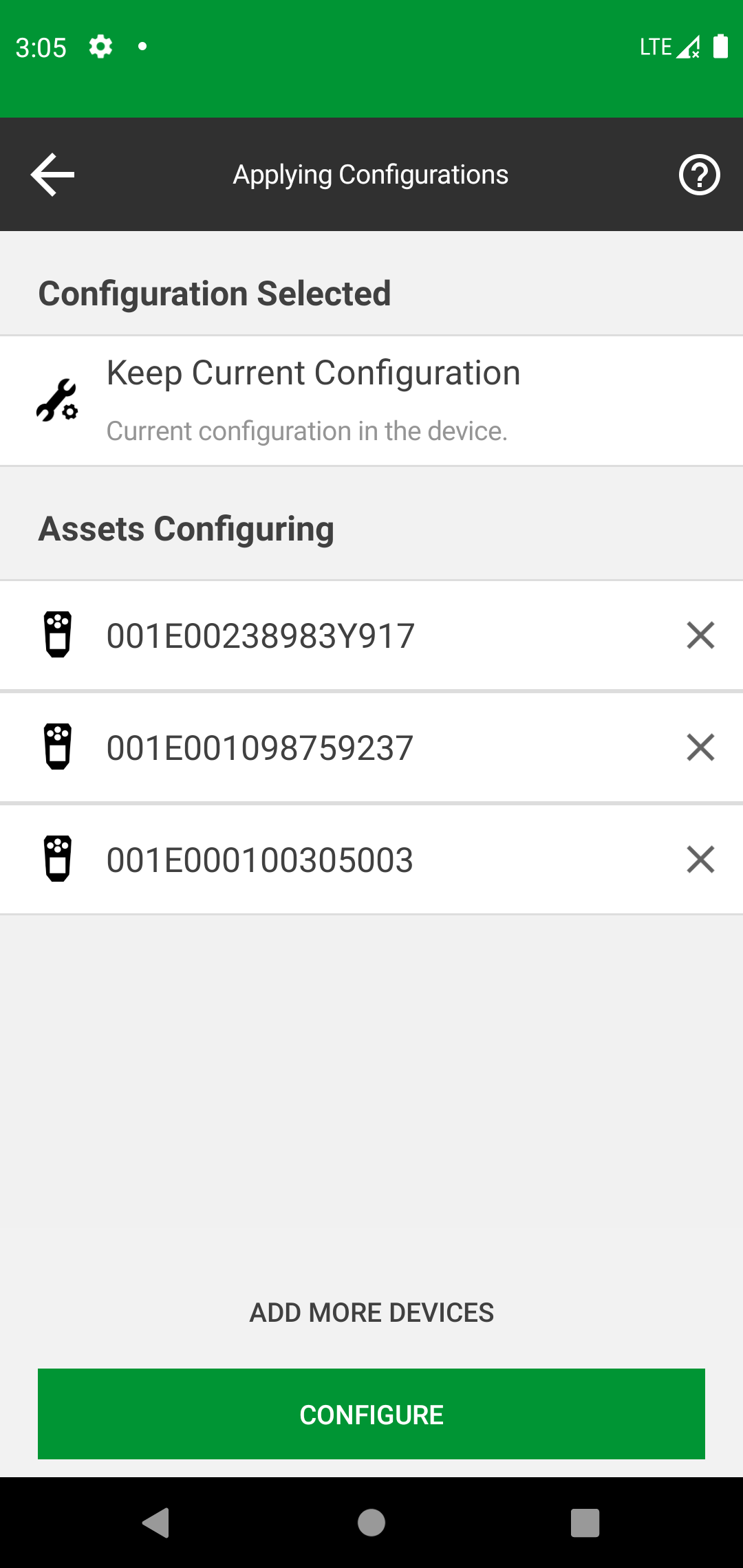Tap device icon beside 001E00238983Y917
Image resolution: width=743 pixels, height=1568 pixels.
58,635
